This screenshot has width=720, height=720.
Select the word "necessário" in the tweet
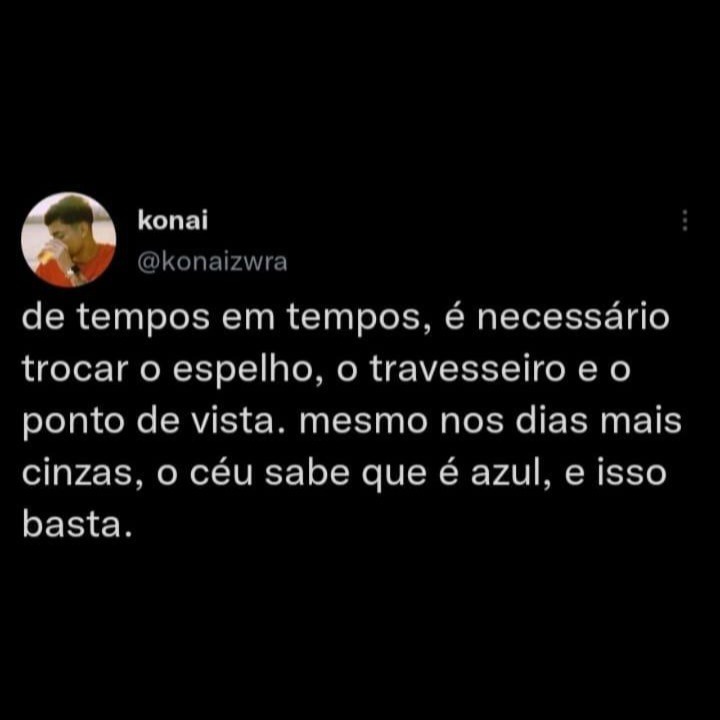573,317
